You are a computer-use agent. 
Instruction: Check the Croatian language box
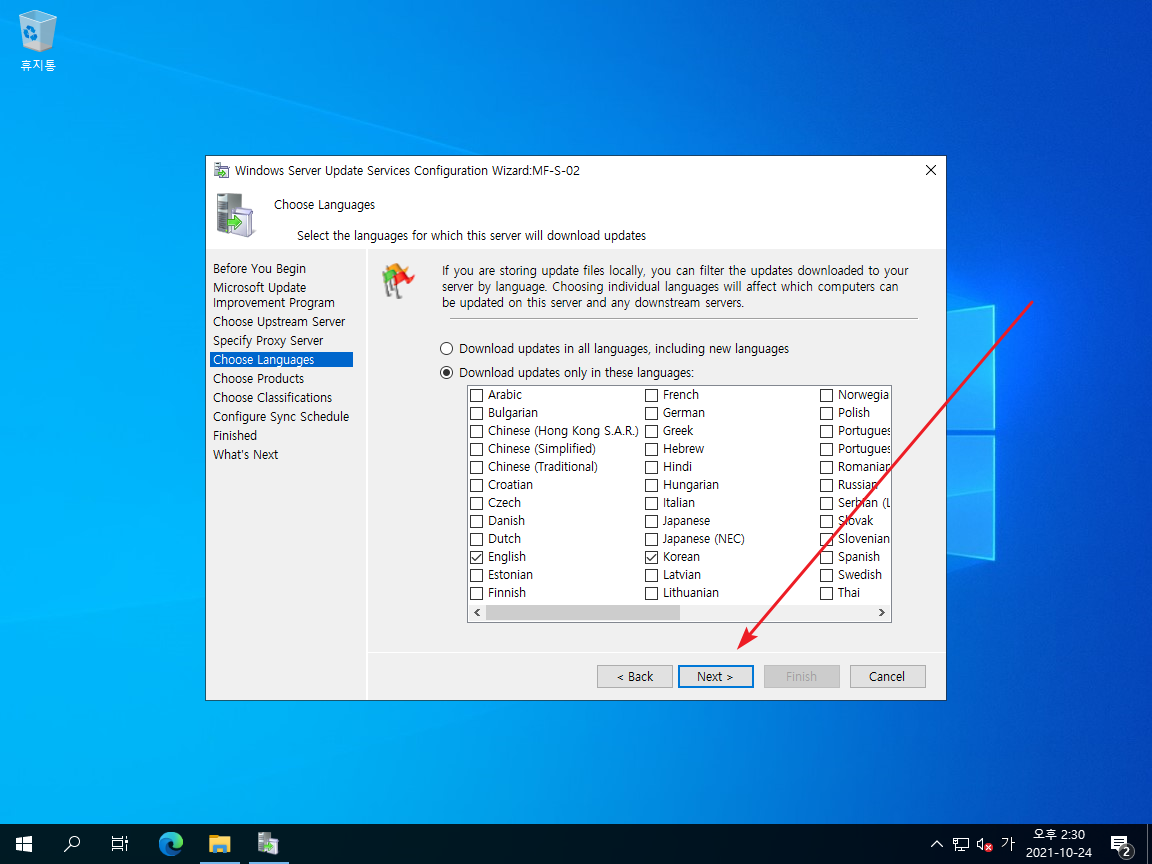(477, 485)
